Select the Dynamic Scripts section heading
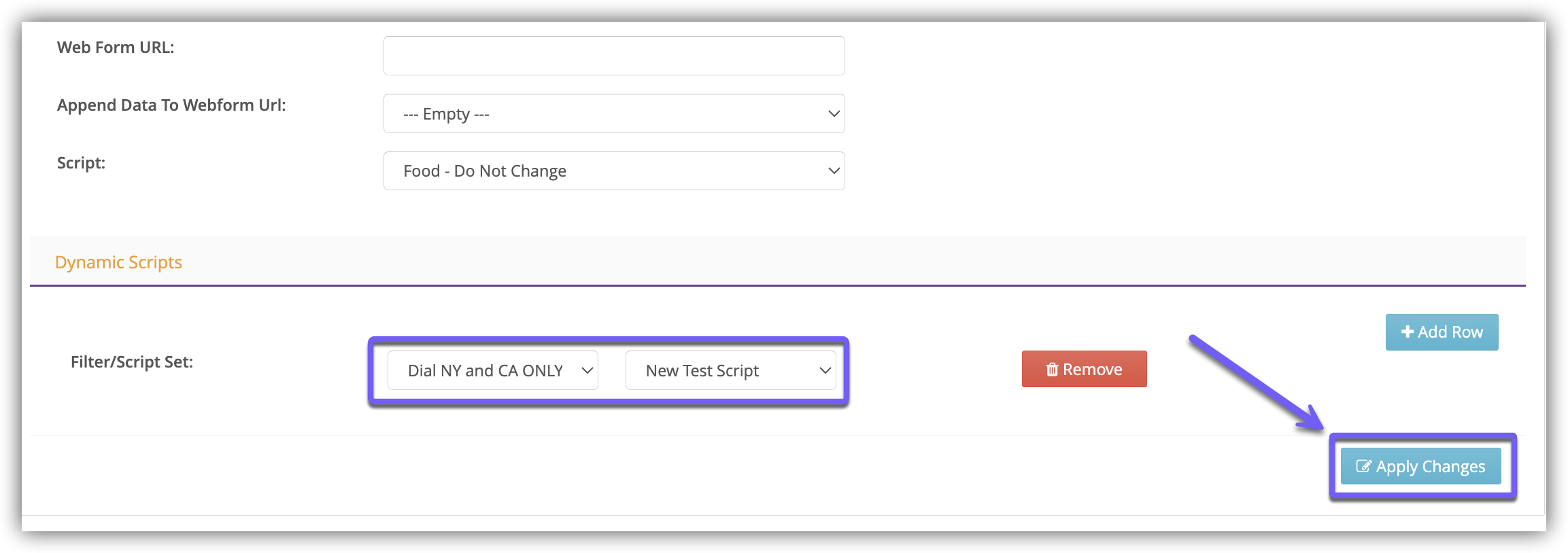 point(118,262)
